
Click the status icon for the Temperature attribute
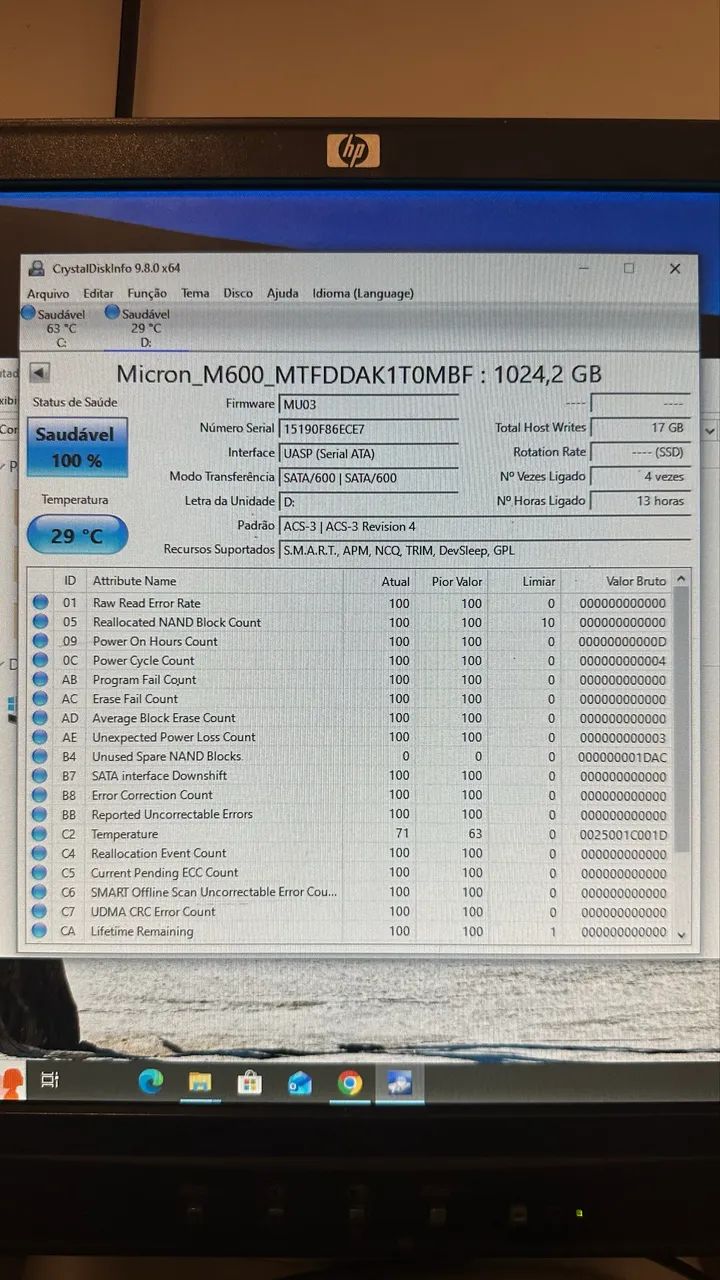coord(40,834)
